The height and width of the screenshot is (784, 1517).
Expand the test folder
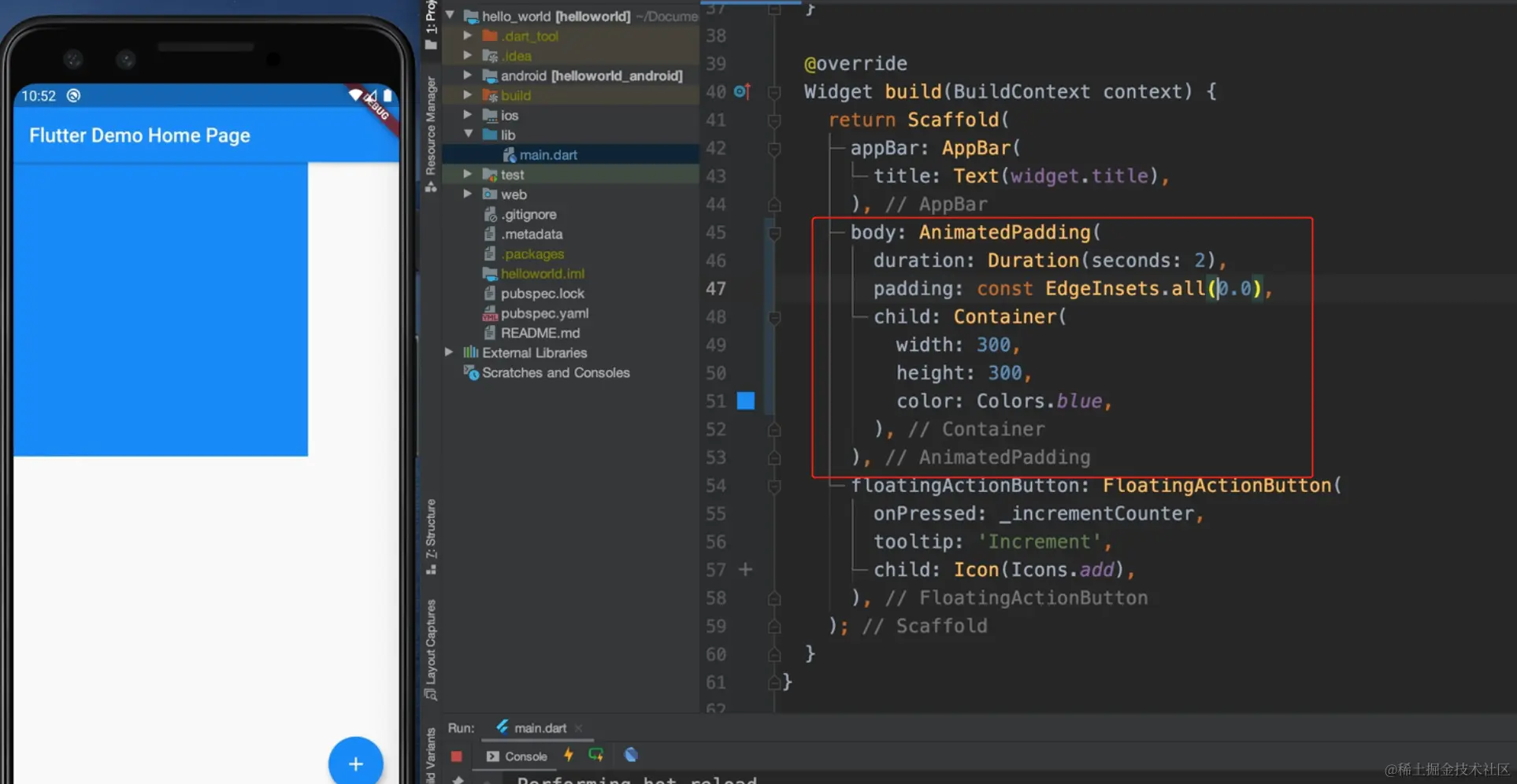[468, 173]
